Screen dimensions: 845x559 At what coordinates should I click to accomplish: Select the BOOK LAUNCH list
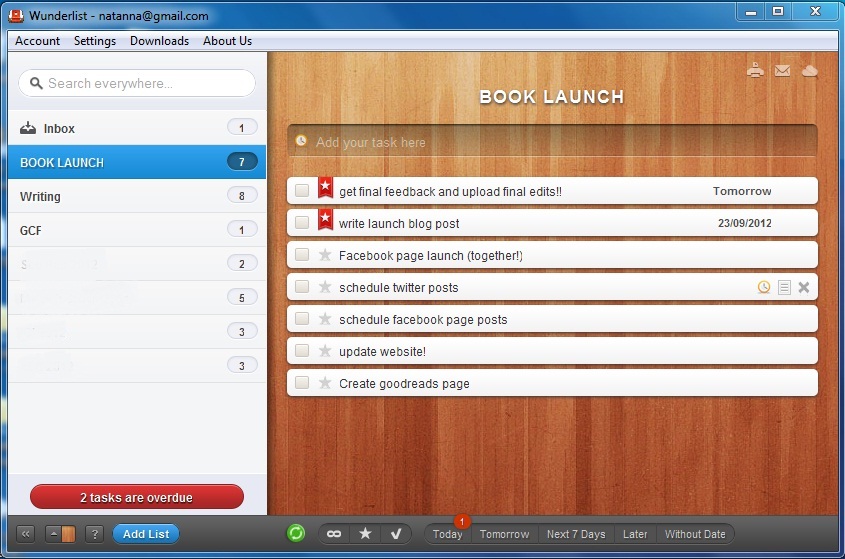click(137, 162)
